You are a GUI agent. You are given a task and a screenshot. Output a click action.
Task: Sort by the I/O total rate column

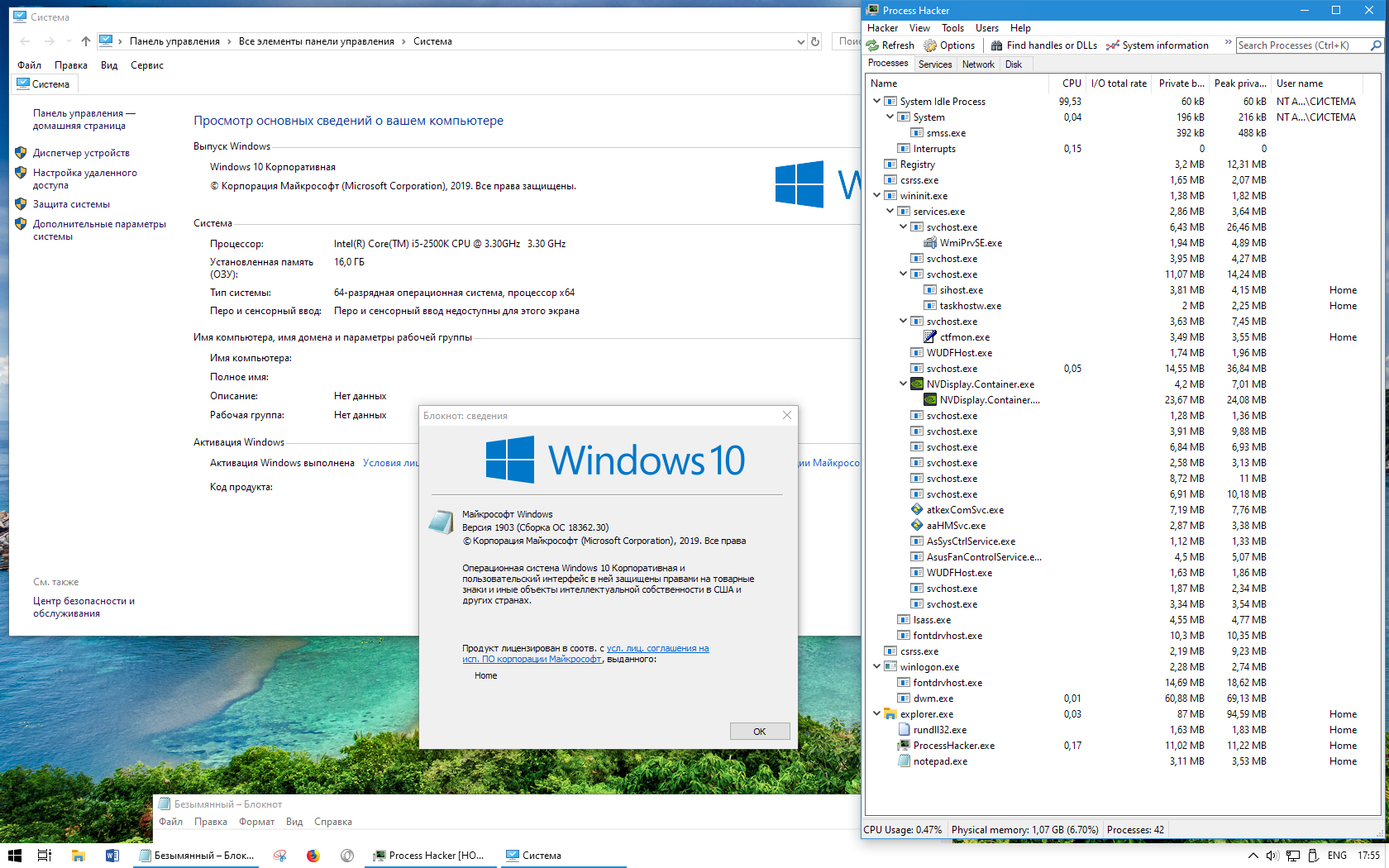click(x=1119, y=83)
